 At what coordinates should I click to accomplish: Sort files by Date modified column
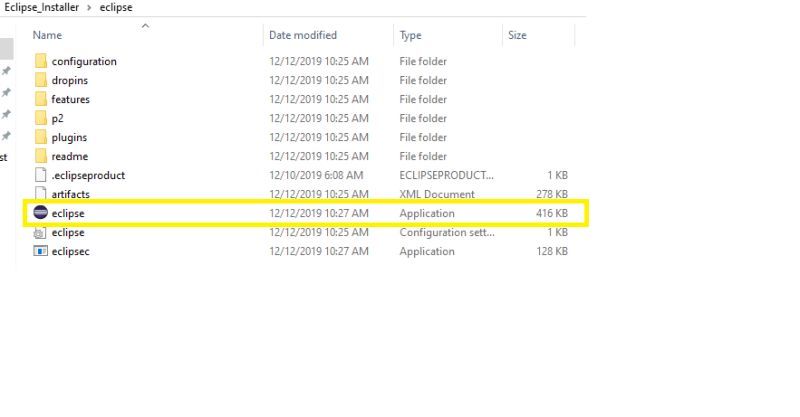tap(303, 35)
